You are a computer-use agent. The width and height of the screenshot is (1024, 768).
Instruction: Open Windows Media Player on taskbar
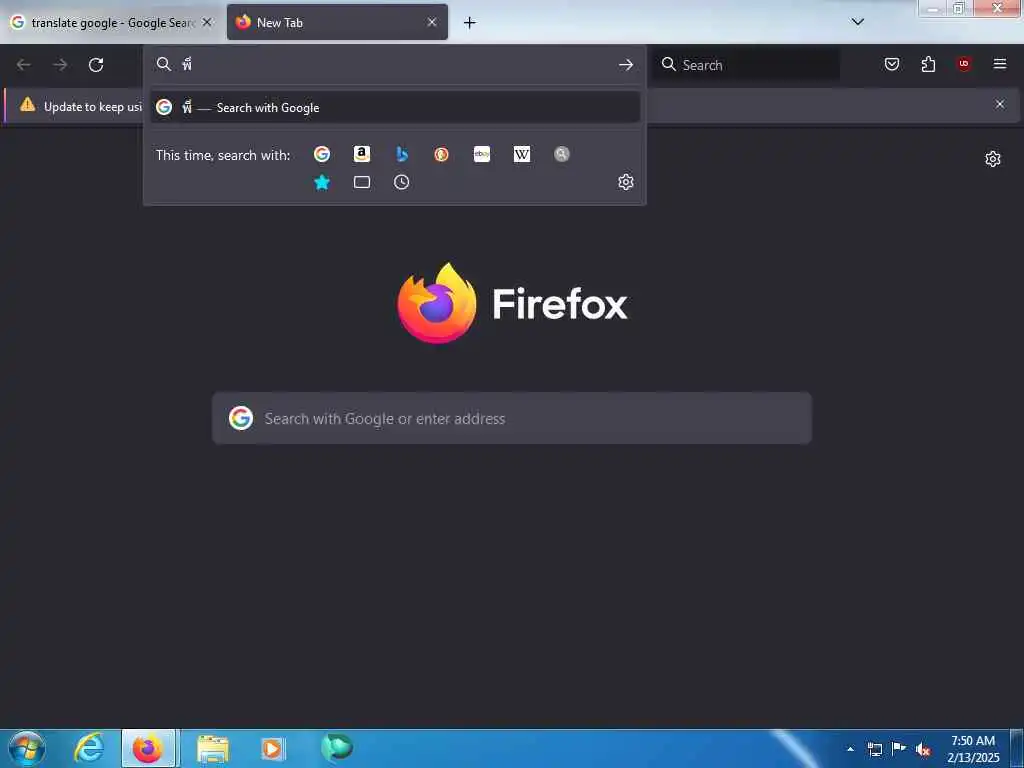(x=273, y=748)
